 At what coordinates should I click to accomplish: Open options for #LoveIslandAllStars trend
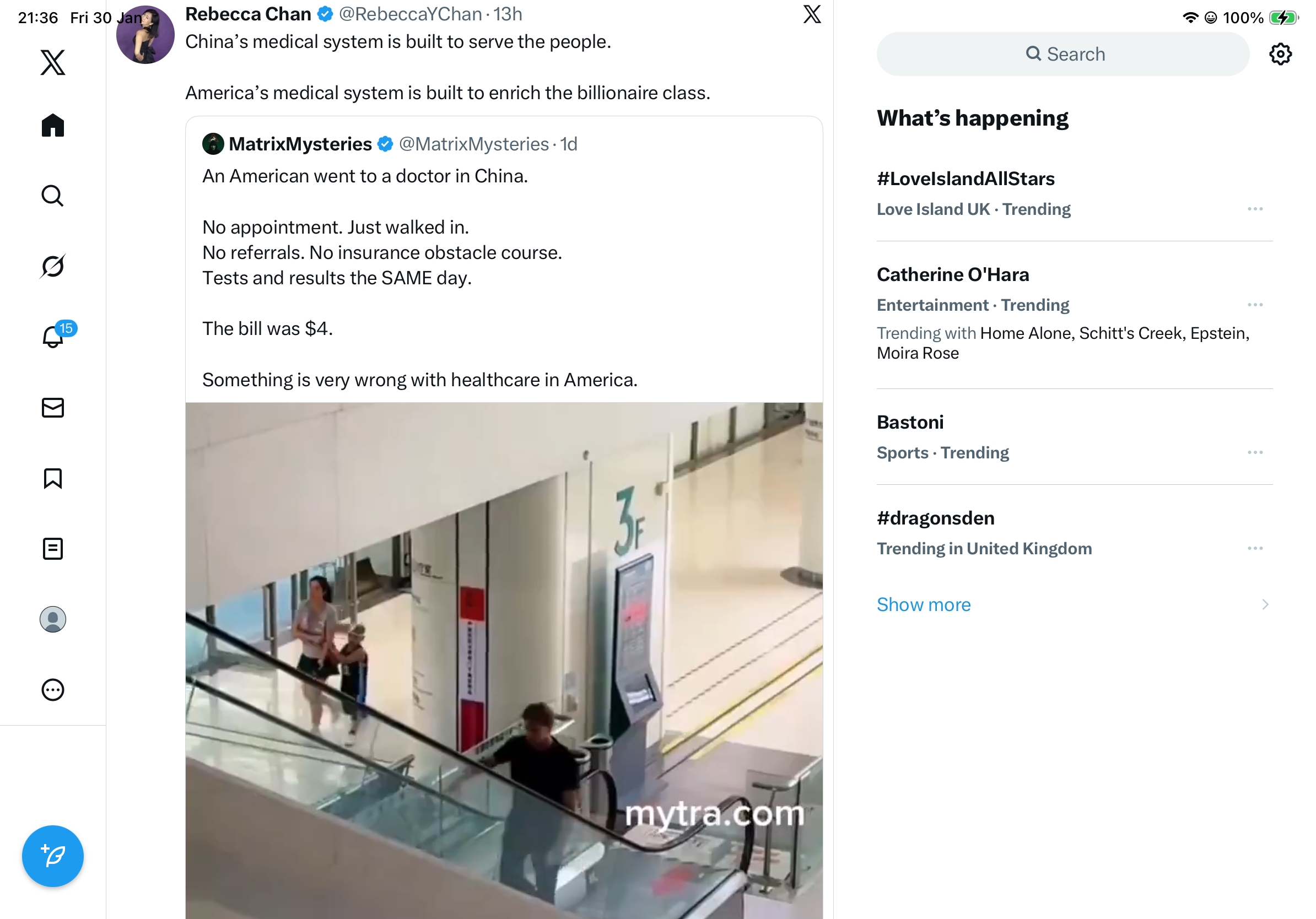coord(1255,209)
